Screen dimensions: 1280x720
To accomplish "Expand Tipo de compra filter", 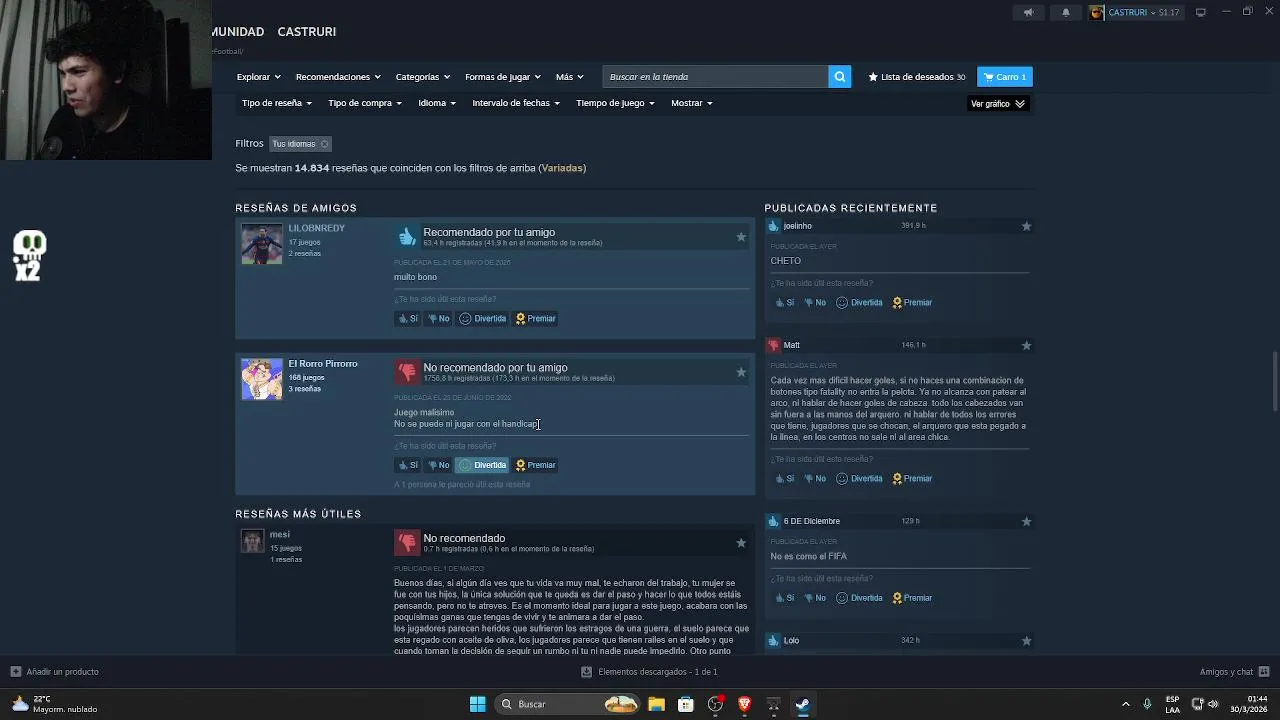I will 365,103.
